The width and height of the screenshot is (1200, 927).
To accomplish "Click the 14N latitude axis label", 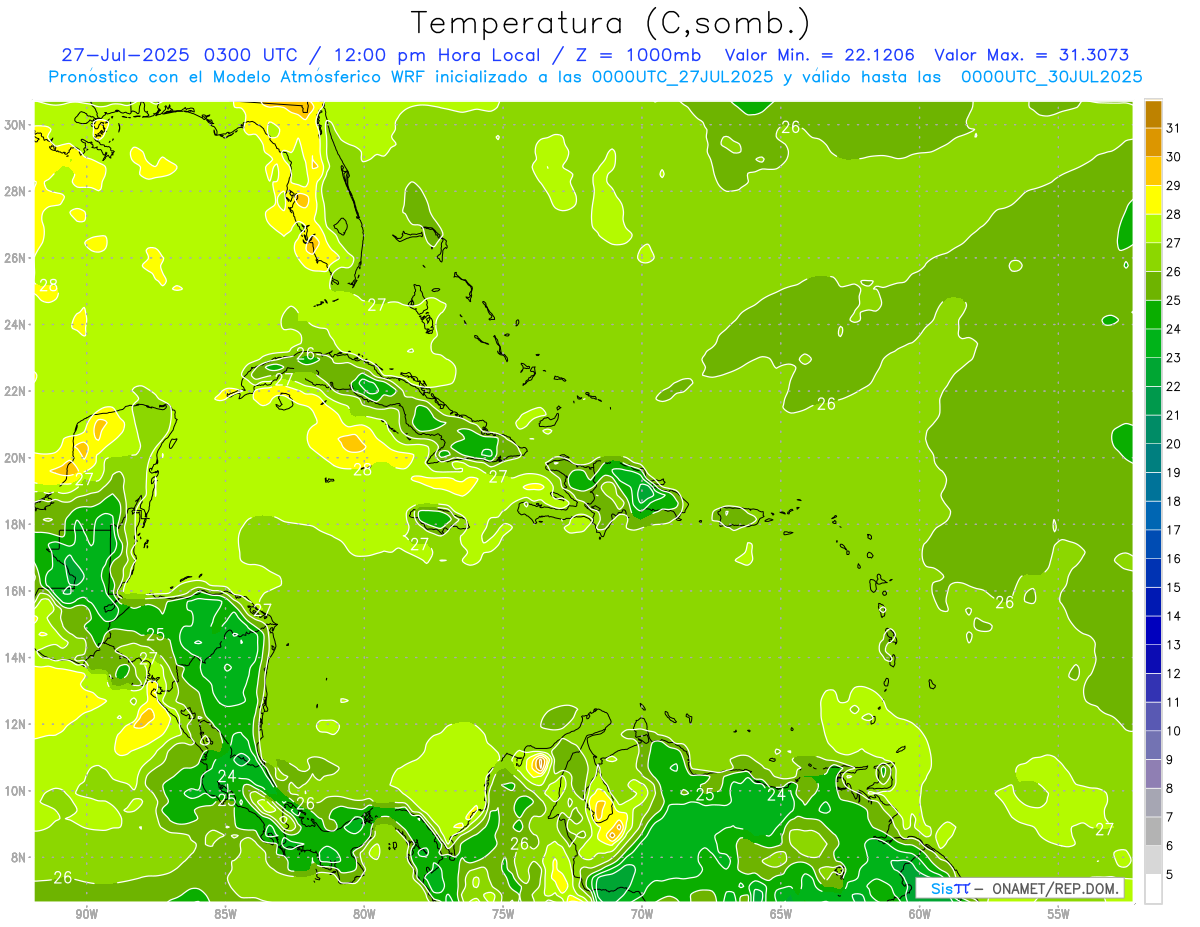I will coord(14,658).
